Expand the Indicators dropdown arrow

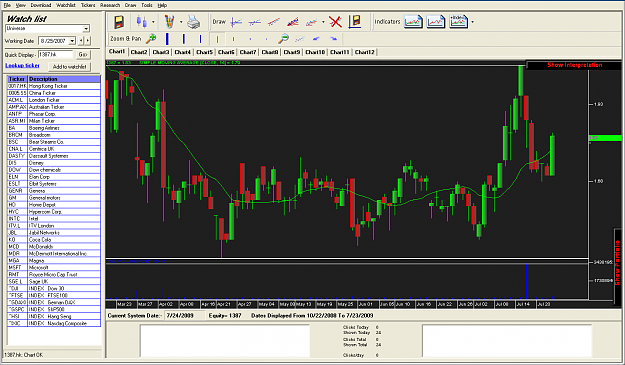click(x=473, y=22)
